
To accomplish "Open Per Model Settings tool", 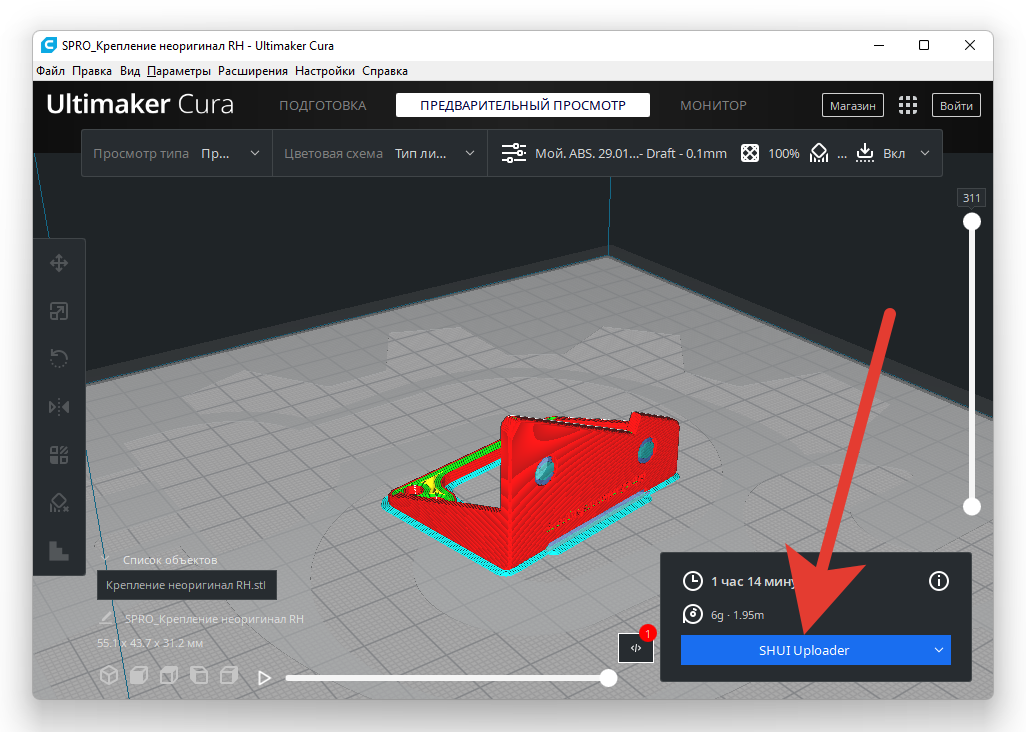I will (59, 455).
